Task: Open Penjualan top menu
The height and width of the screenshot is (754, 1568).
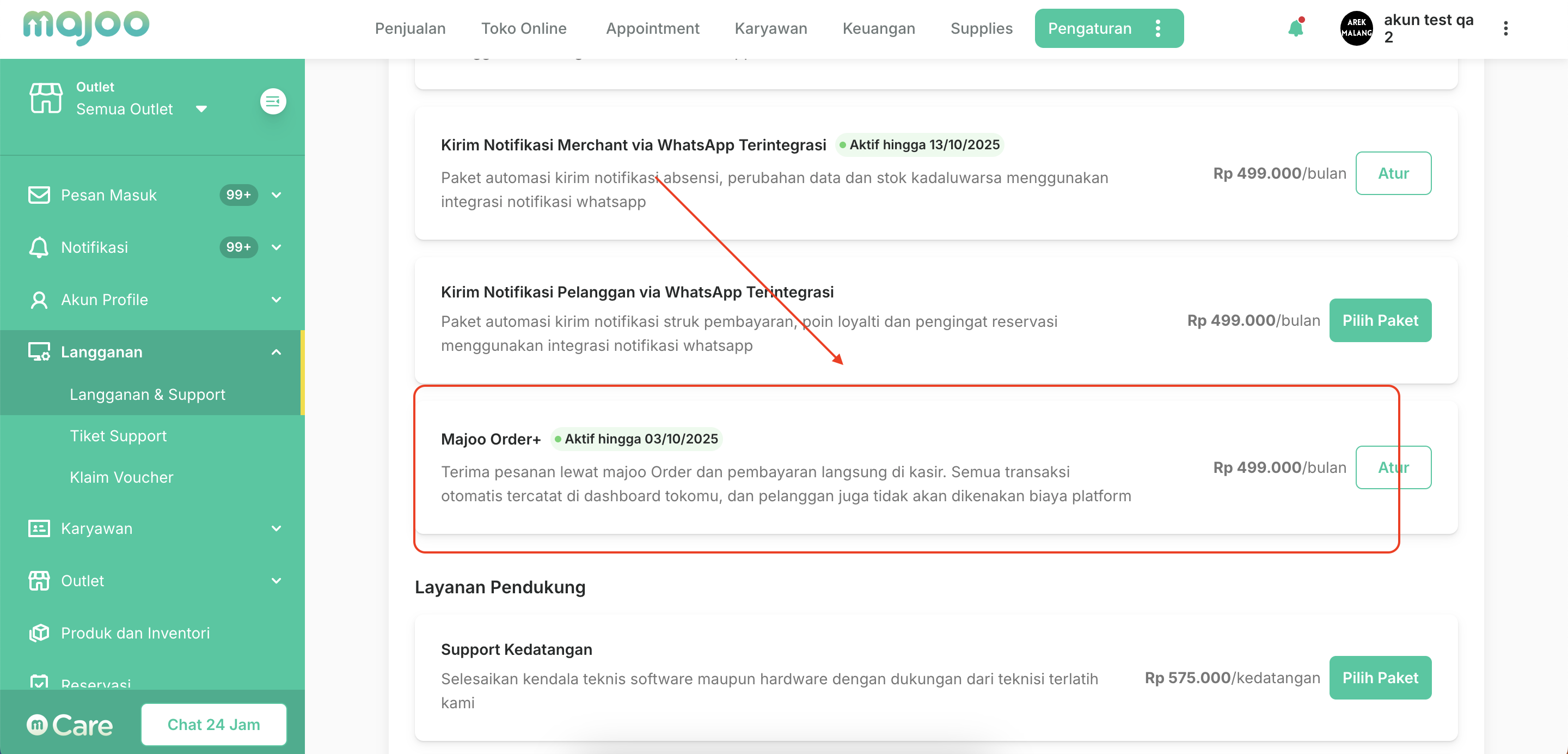Action: pyautogui.click(x=411, y=29)
